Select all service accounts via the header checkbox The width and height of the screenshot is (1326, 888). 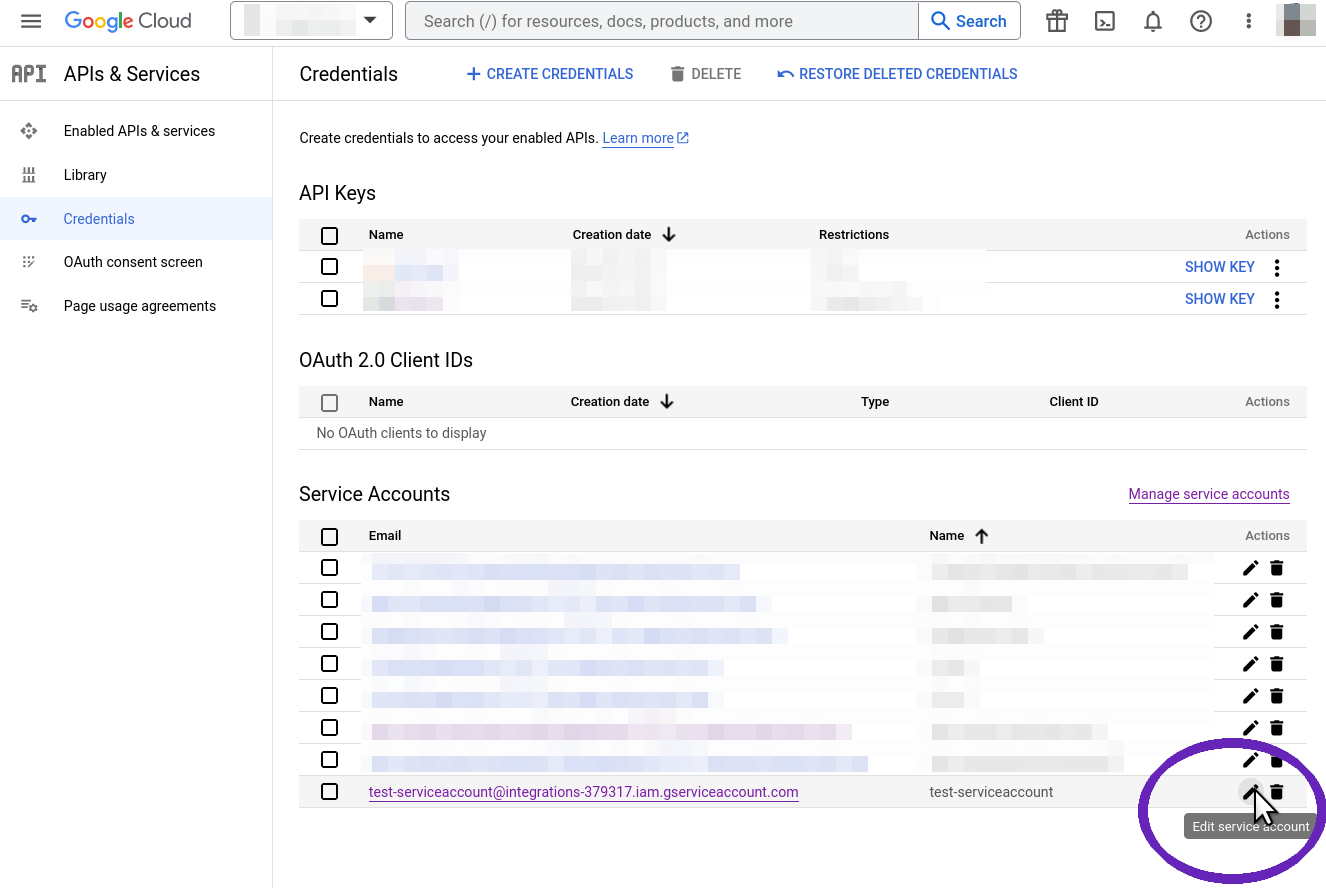(329, 536)
